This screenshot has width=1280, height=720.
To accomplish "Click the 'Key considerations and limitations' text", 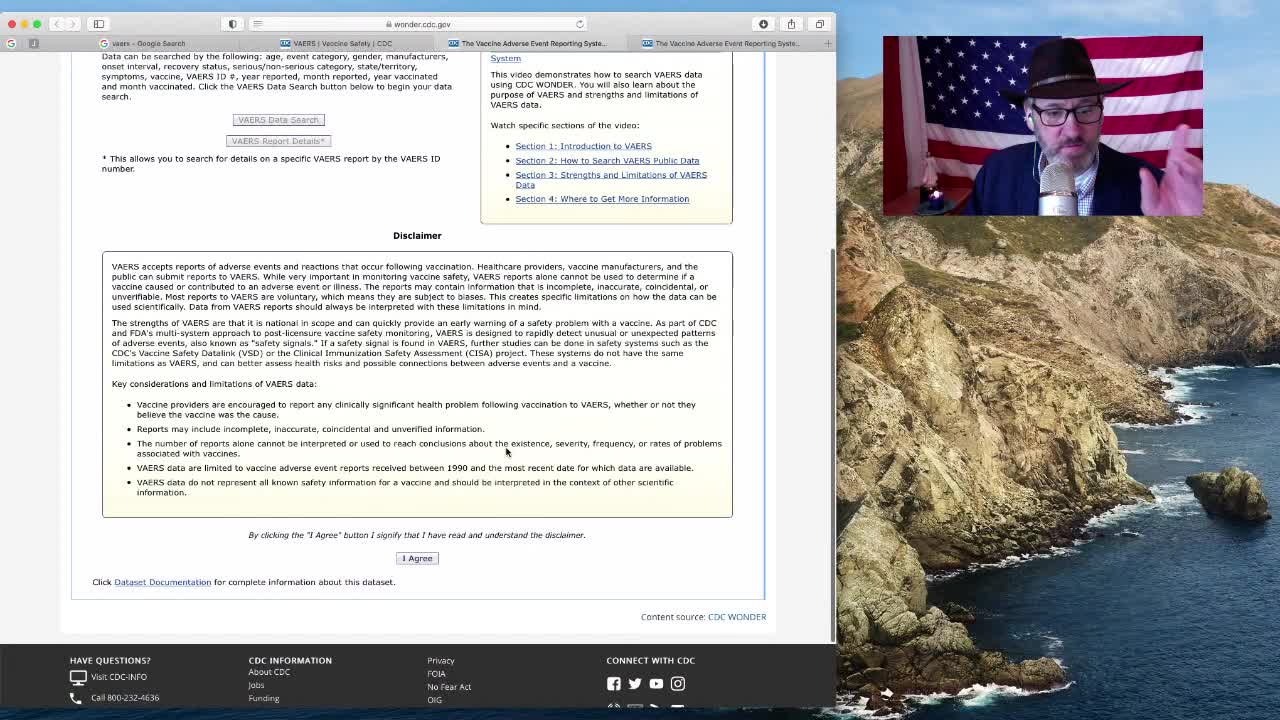I will 214,384.
